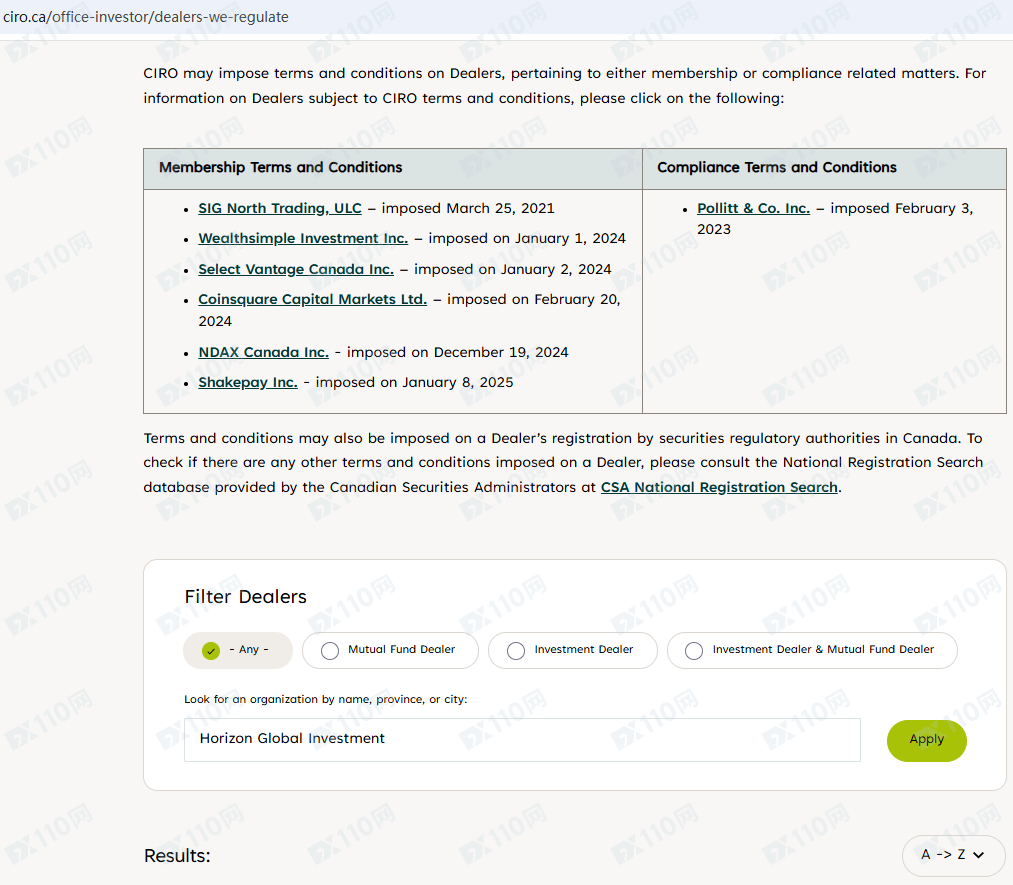
Task: Open the A -> Z sort dropdown
Action: point(953,855)
